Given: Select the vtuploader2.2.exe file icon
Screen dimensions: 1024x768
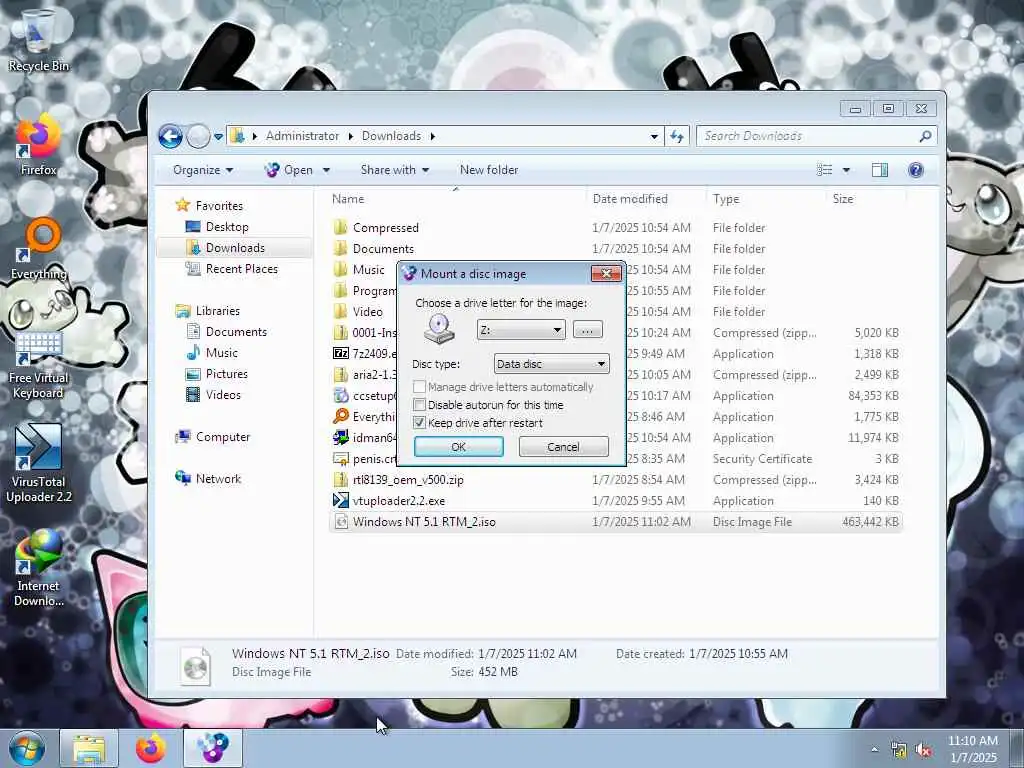Looking at the screenshot, I should [x=340, y=500].
